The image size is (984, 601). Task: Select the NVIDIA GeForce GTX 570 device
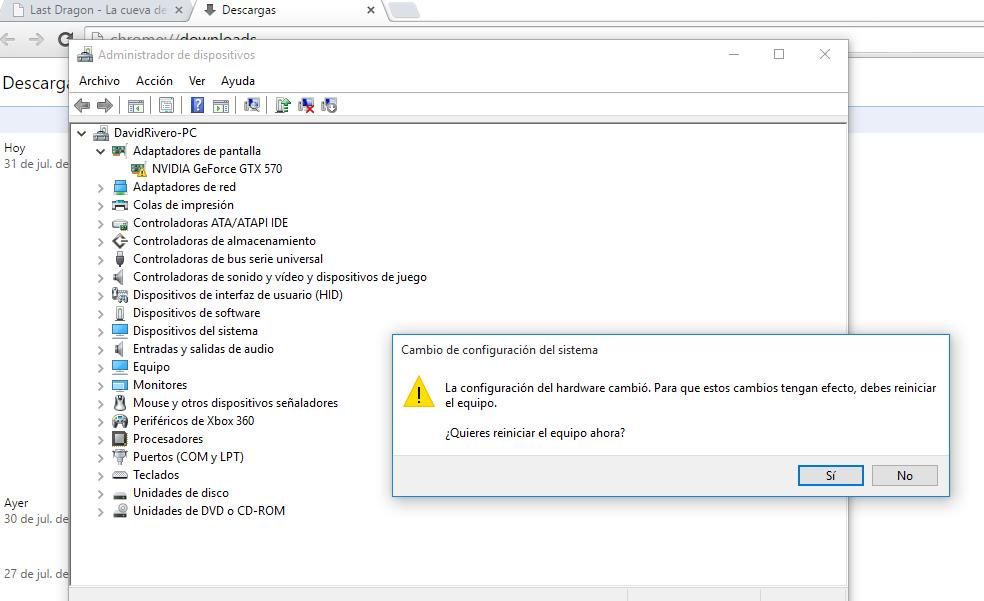[216, 169]
